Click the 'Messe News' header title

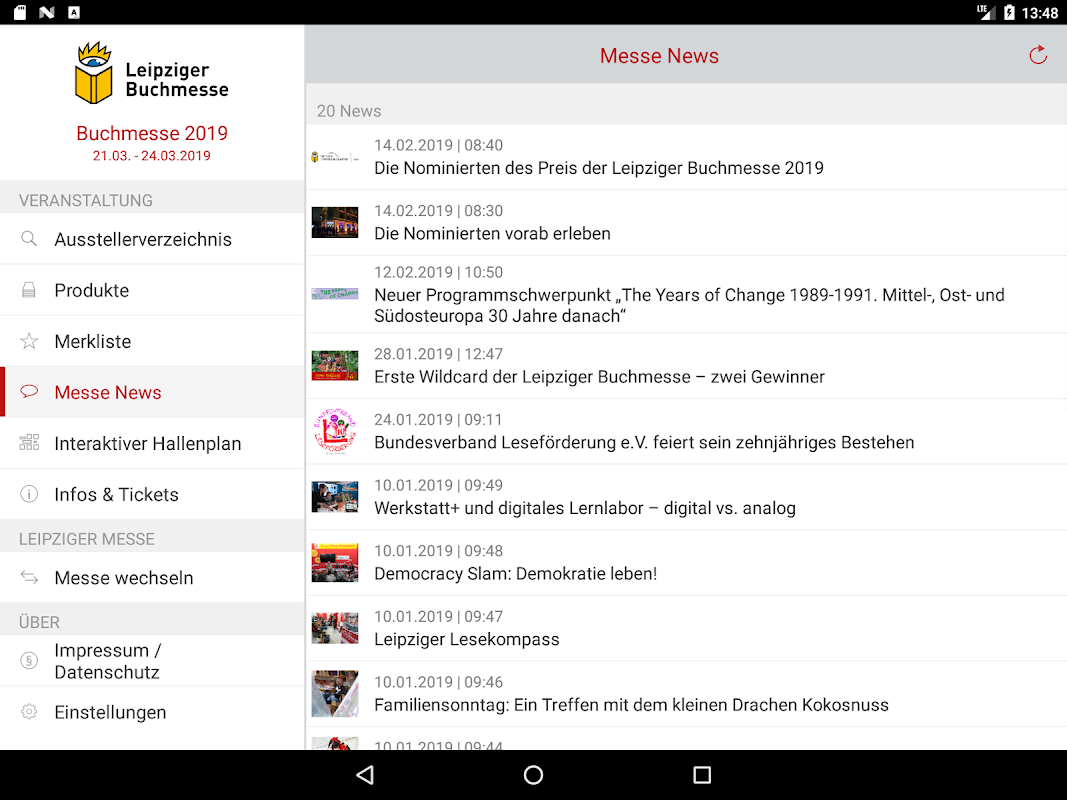(x=659, y=56)
